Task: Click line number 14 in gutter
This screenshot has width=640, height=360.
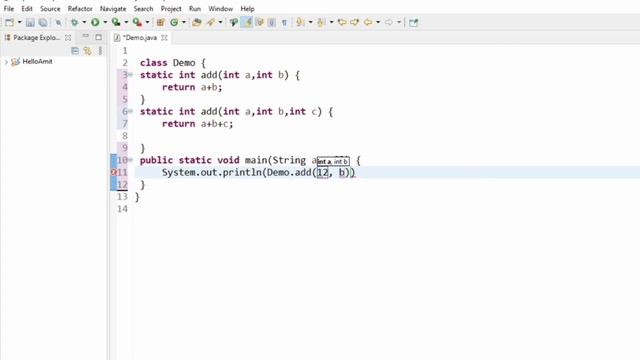Action: 122,209
